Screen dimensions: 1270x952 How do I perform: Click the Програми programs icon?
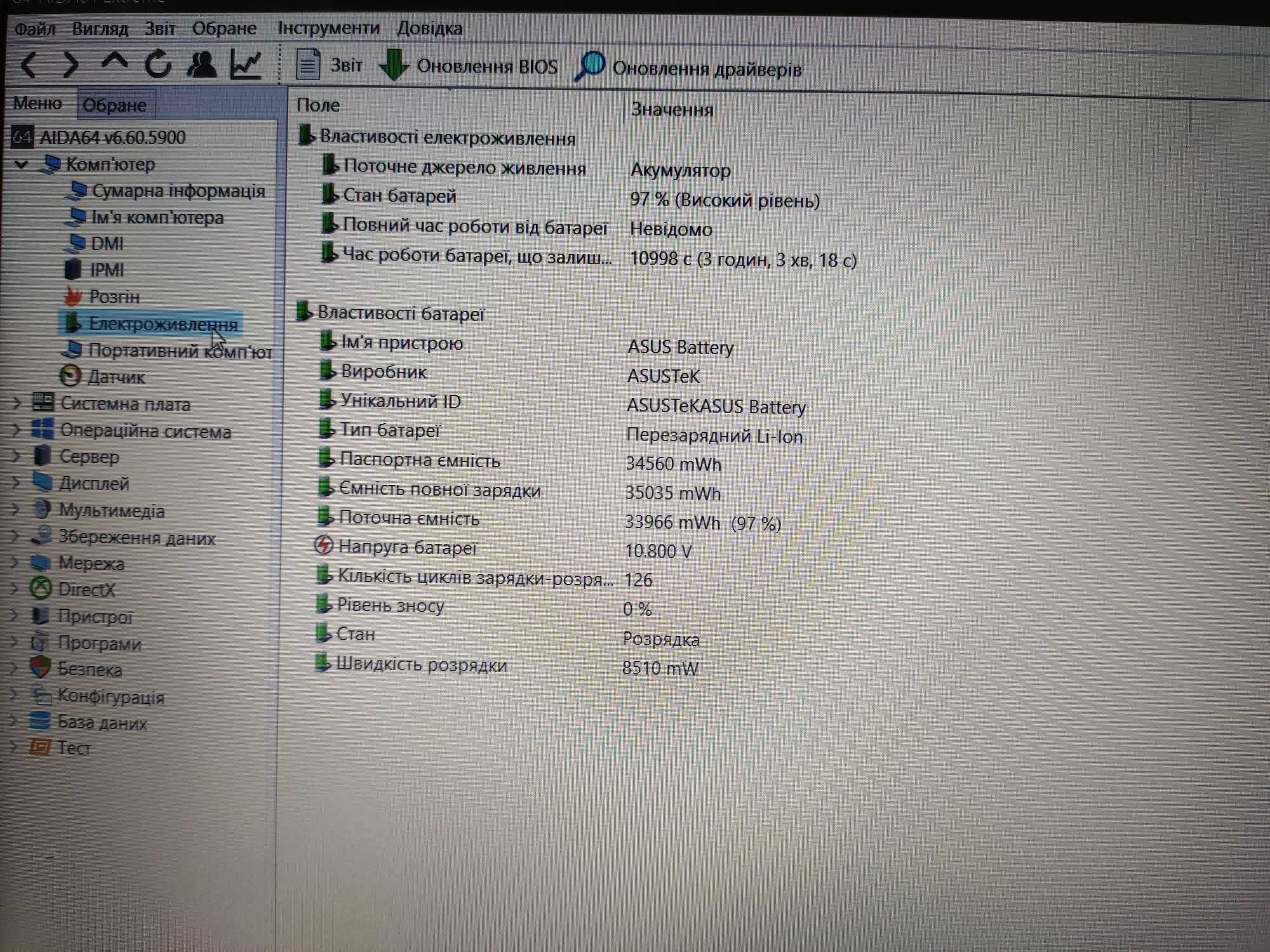[39, 642]
